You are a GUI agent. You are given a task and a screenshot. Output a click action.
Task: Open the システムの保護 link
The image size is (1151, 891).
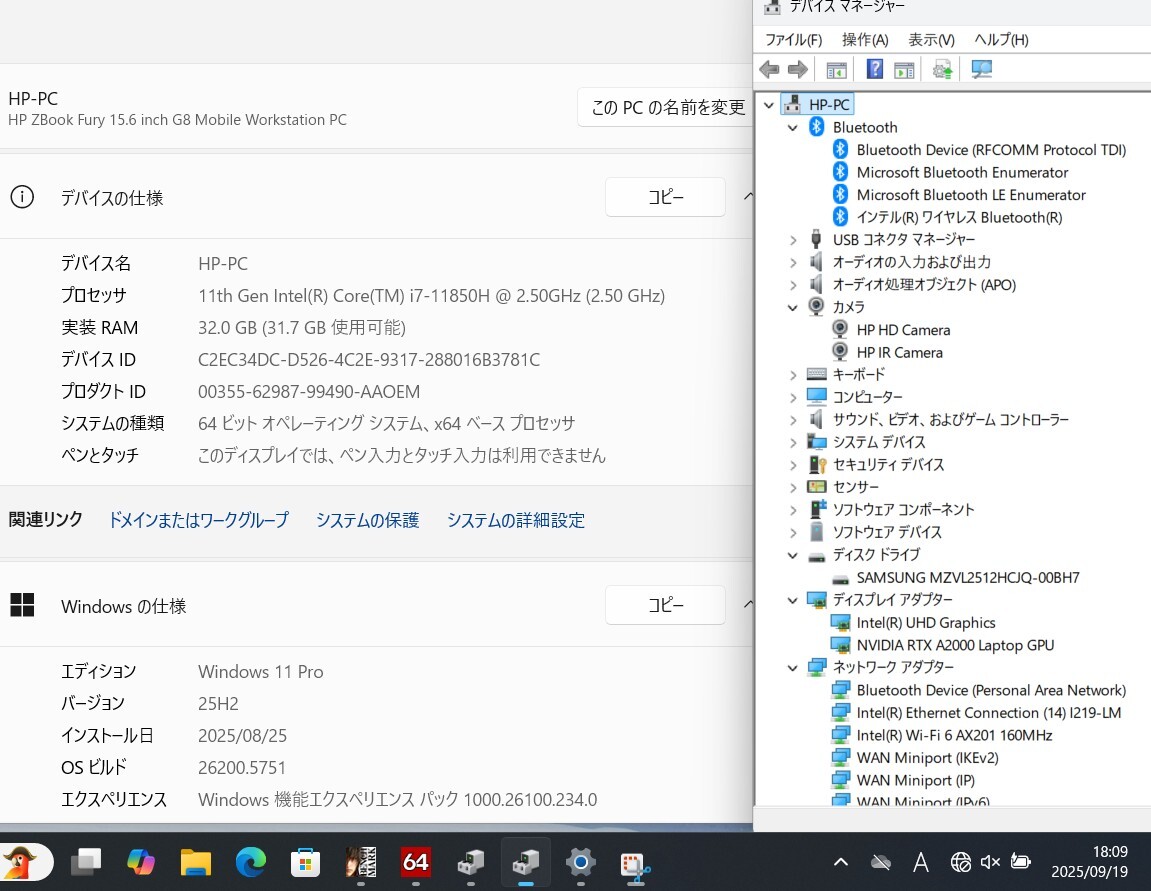pos(367,520)
